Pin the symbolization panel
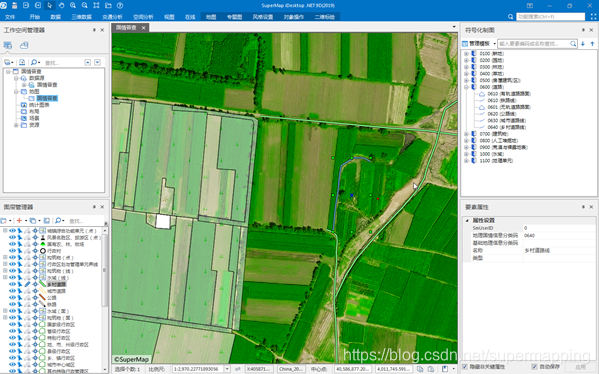This screenshot has width=599, height=374. pyautogui.click(x=583, y=30)
